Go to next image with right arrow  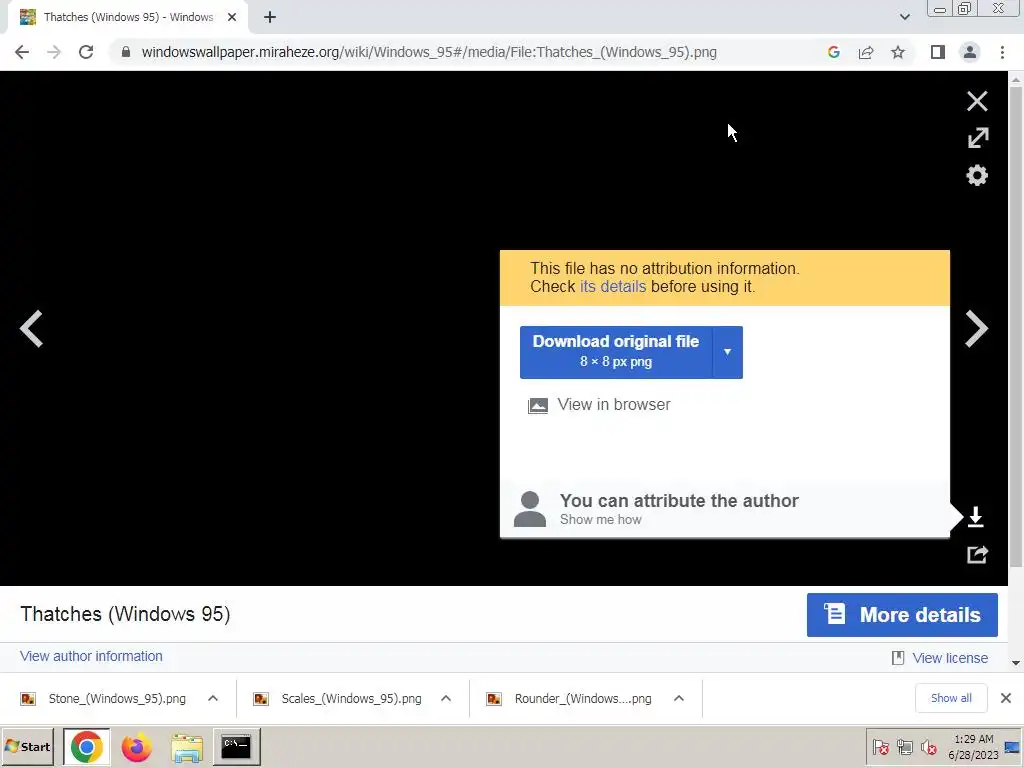pyautogui.click(x=976, y=328)
